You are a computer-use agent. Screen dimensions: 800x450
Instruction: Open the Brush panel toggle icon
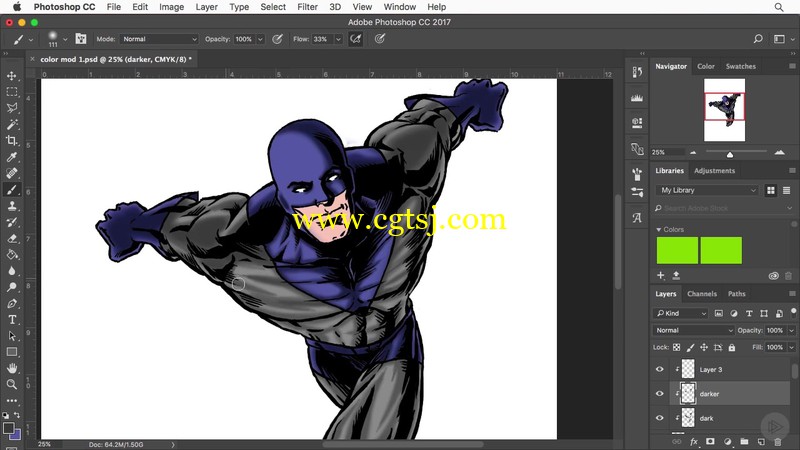[81, 39]
